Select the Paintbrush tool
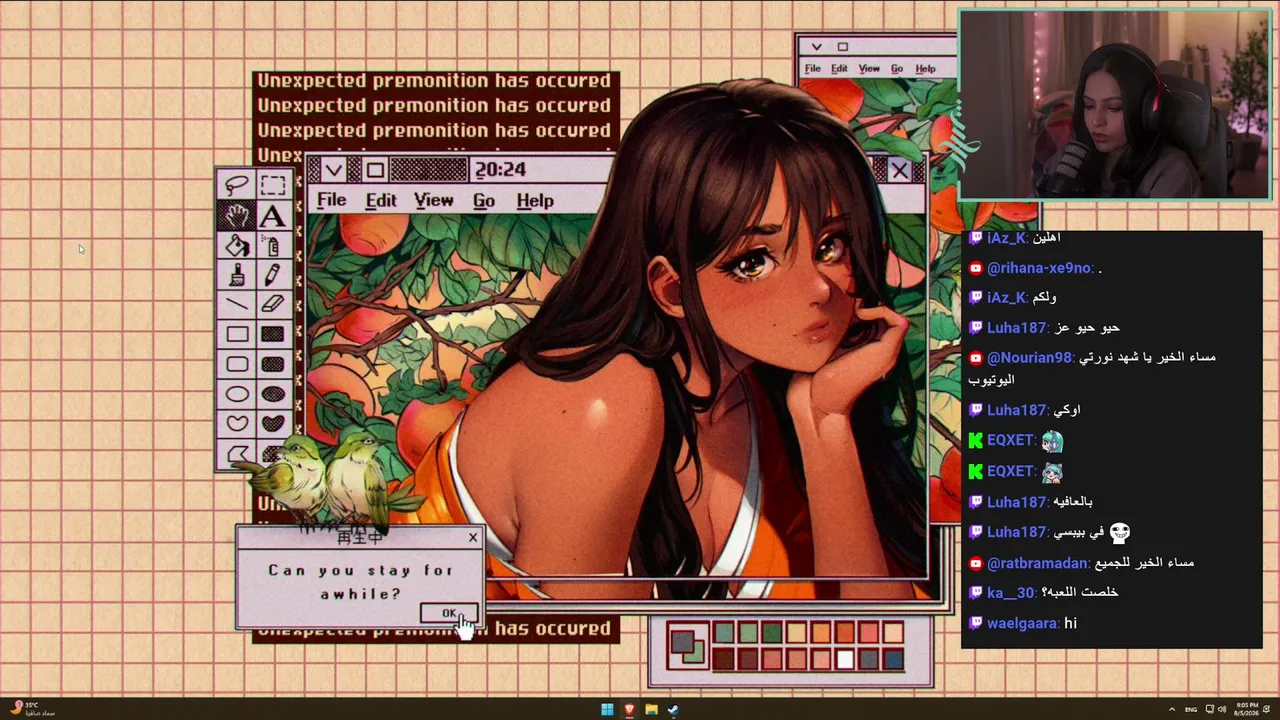This screenshot has width=1280, height=720. [x=237, y=275]
